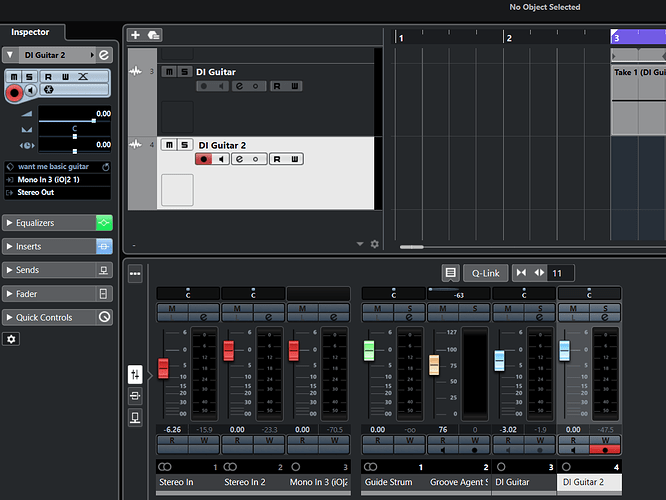Toggle Inspector Solo button
666x500 pixels.
coord(29,77)
